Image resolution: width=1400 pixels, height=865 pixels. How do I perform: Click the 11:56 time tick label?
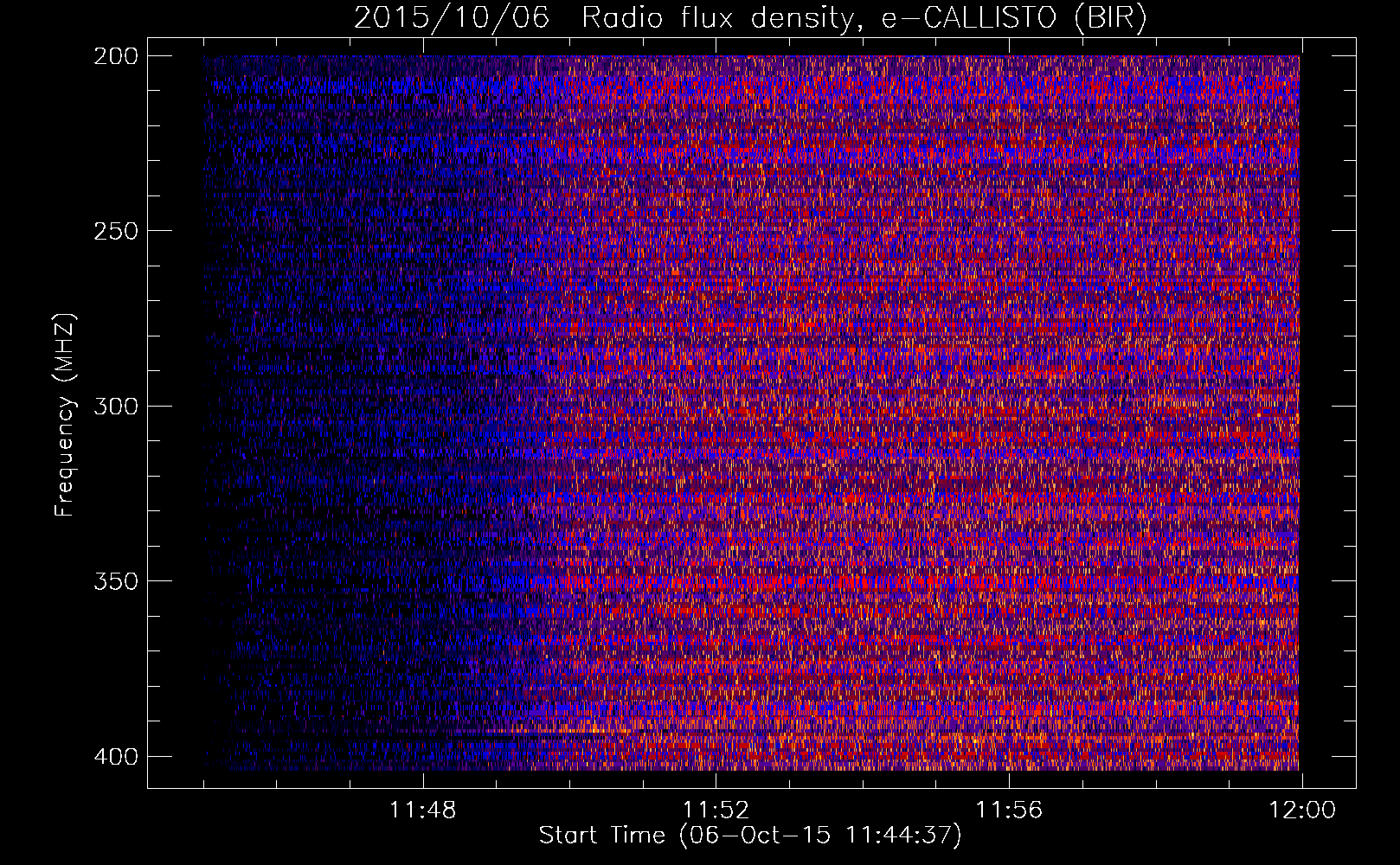coord(1009,811)
